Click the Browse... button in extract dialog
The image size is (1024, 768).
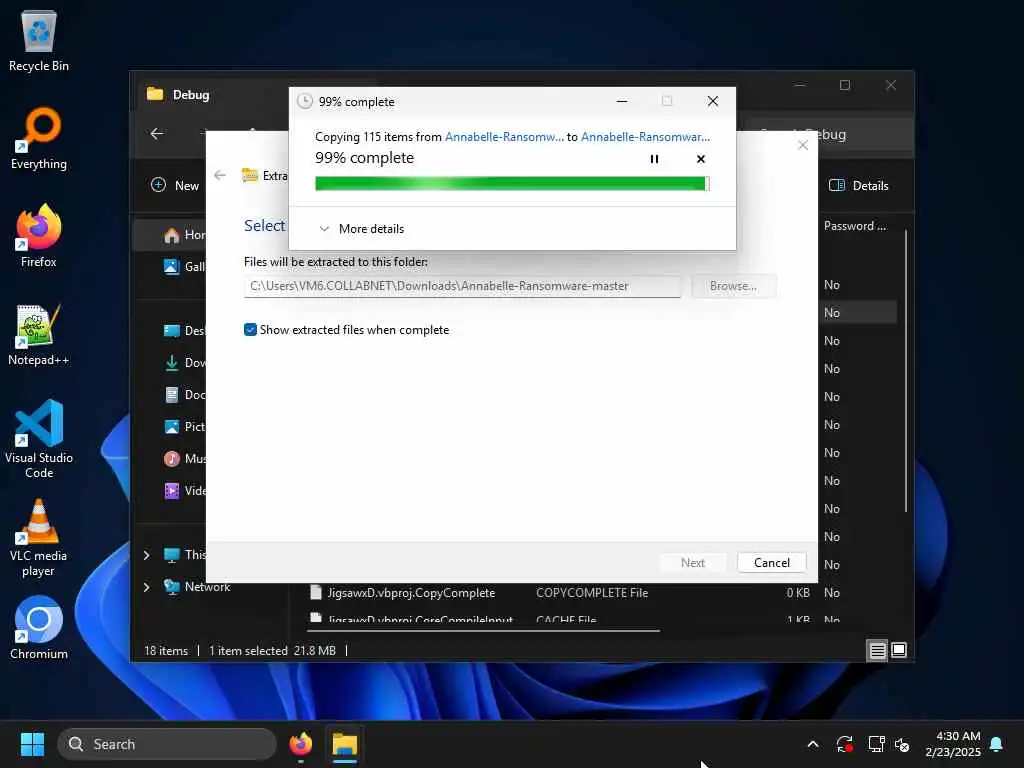pos(733,286)
